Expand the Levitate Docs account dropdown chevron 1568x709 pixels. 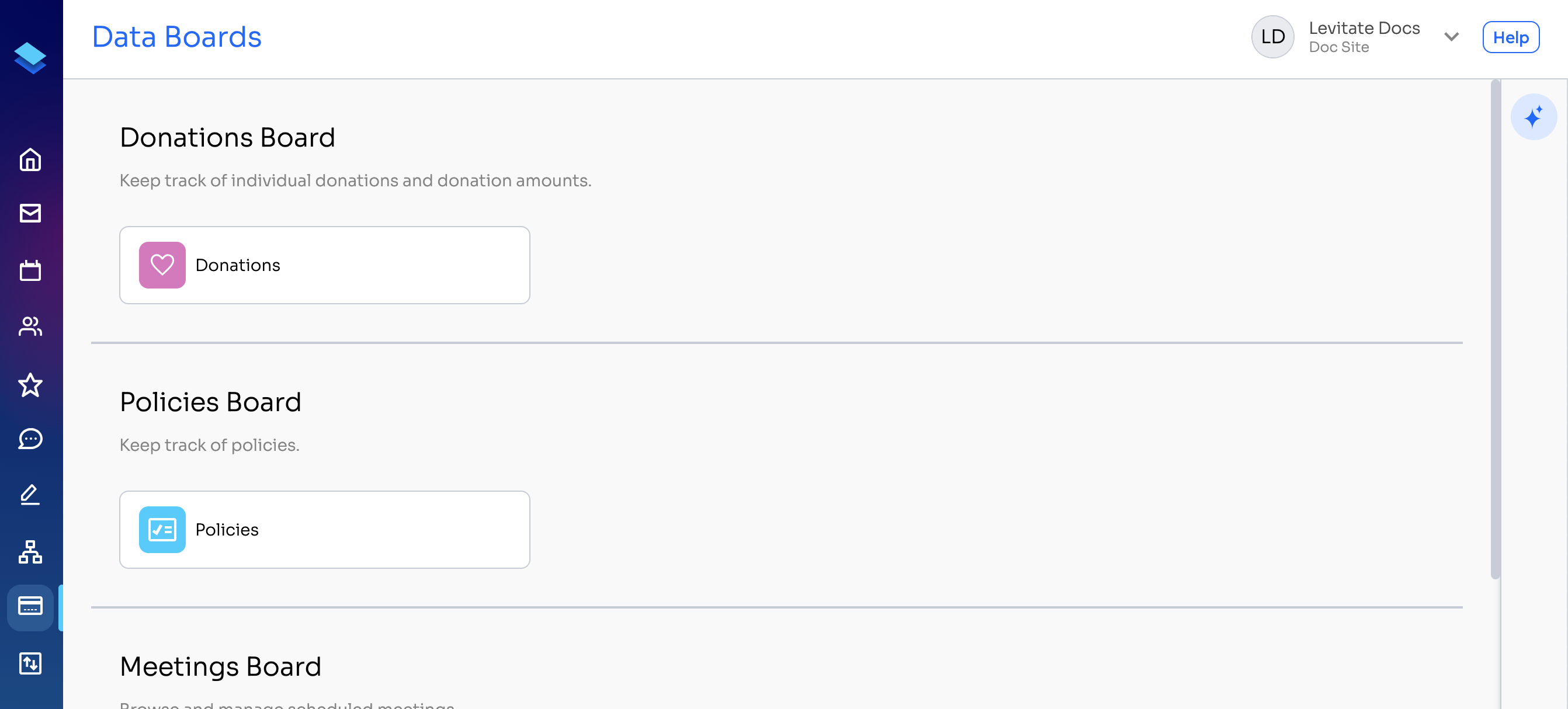coord(1451,37)
